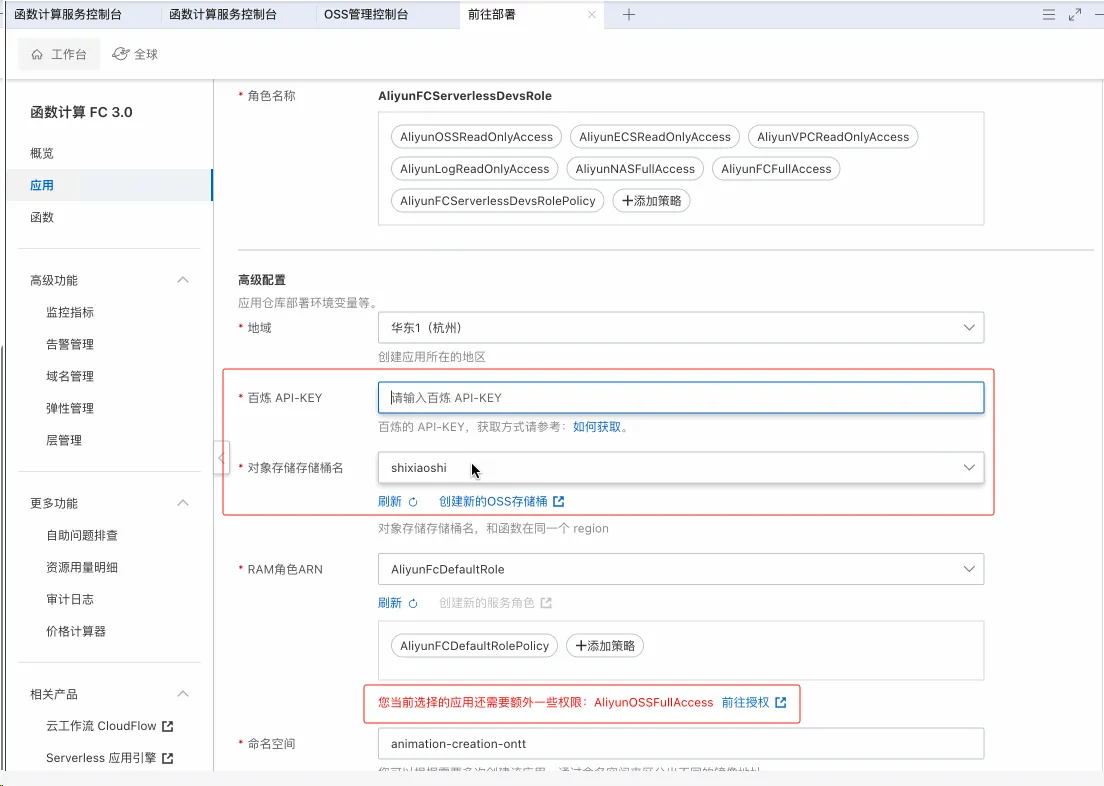Click the 百炼 API-KEY input field
The width and height of the screenshot is (1104, 786).
point(681,397)
